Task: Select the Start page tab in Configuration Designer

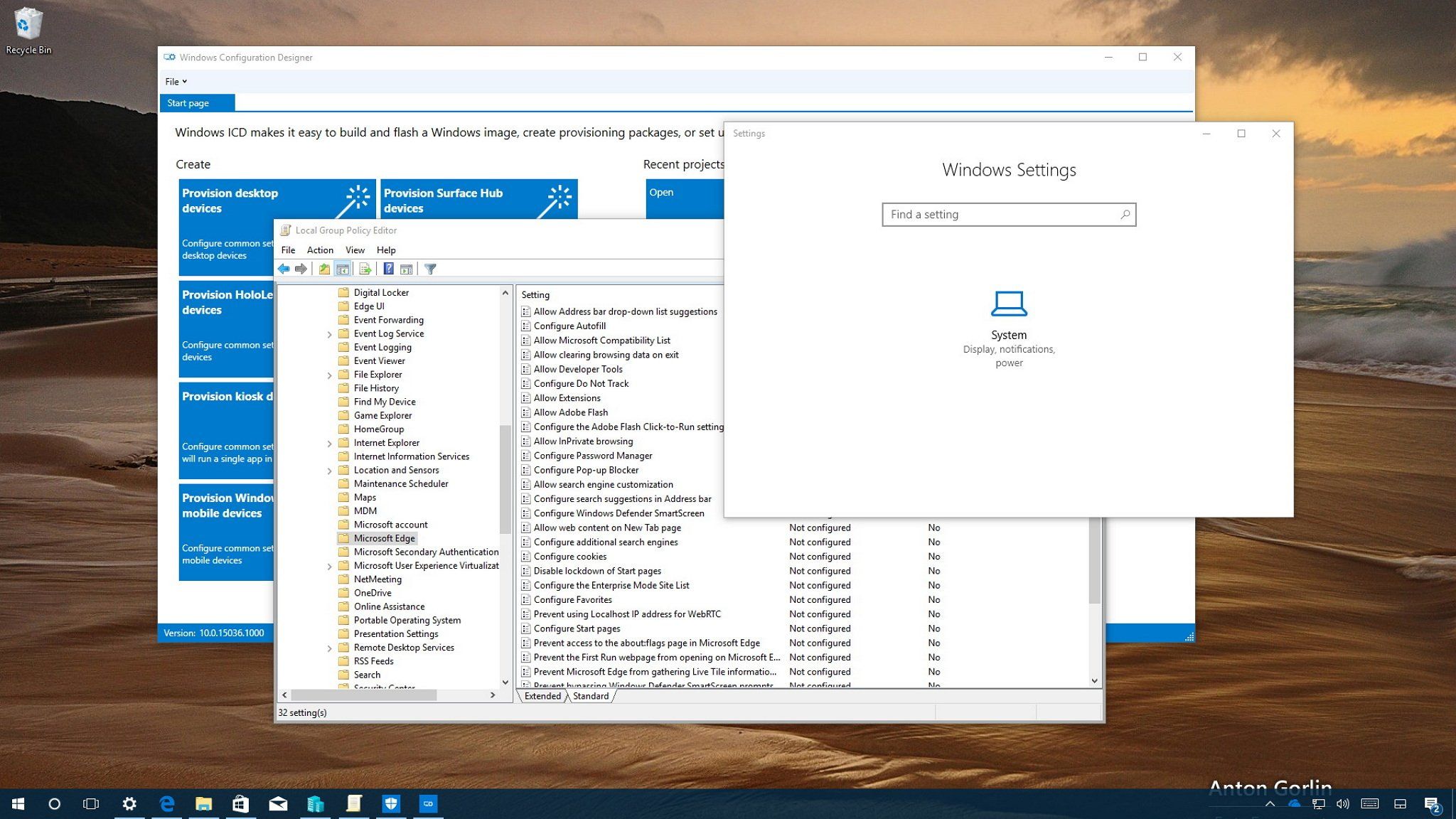Action: click(x=197, y=103)
